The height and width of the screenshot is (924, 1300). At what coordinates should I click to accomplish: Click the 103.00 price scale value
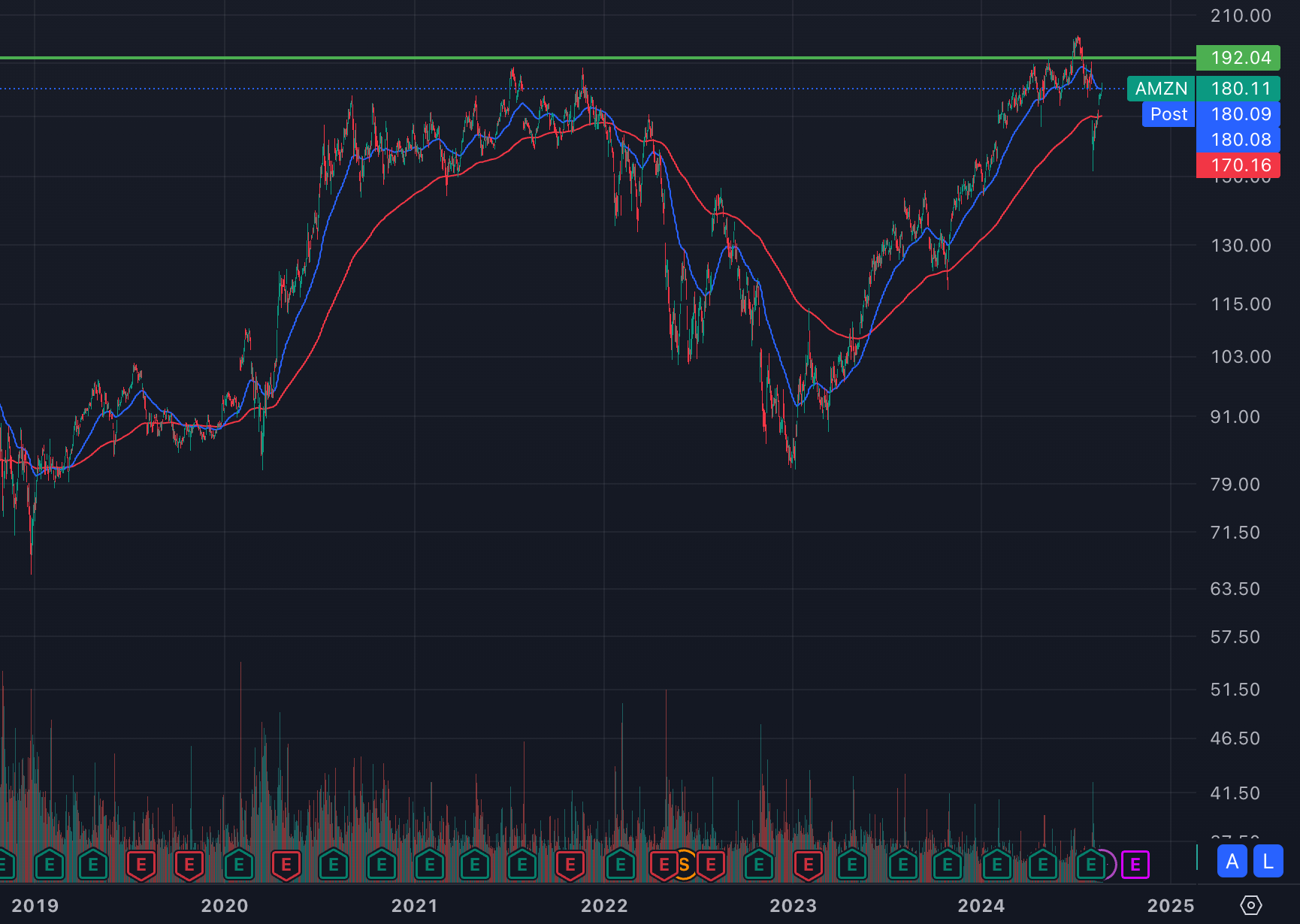[1241, 357]
